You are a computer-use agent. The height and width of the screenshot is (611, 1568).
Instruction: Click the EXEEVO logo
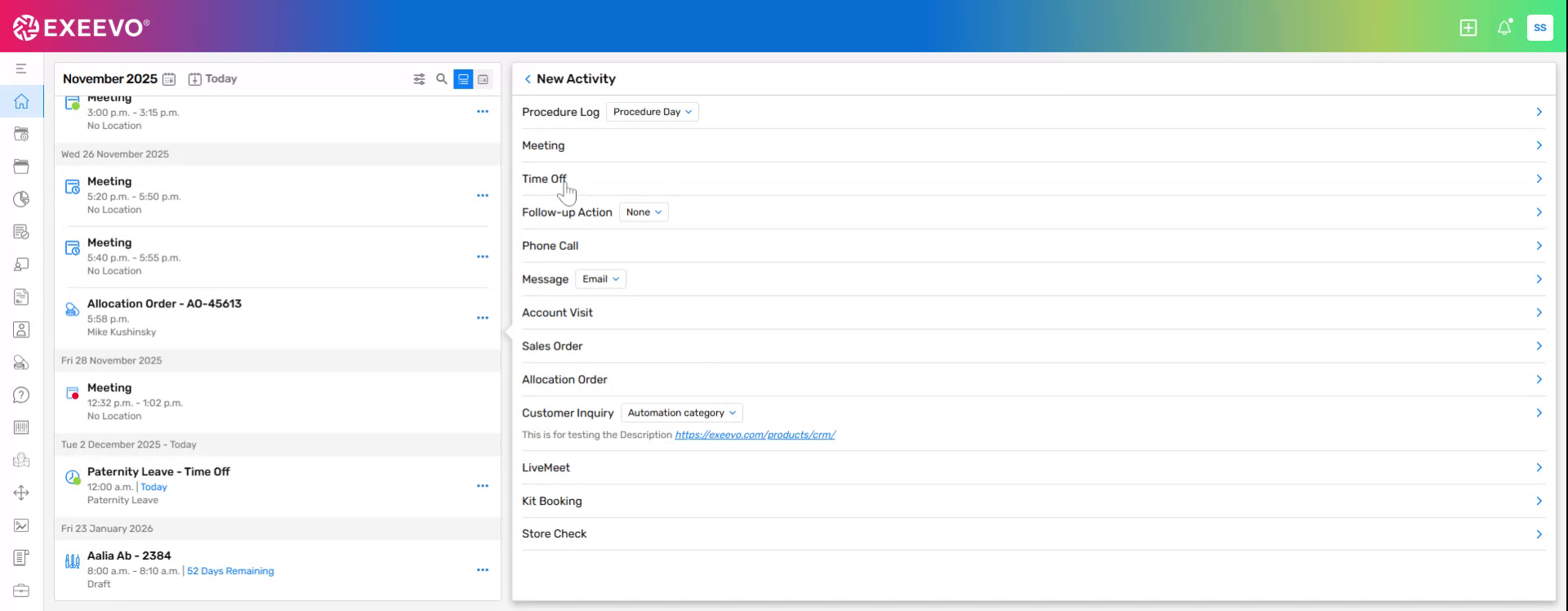pos(81,28)
